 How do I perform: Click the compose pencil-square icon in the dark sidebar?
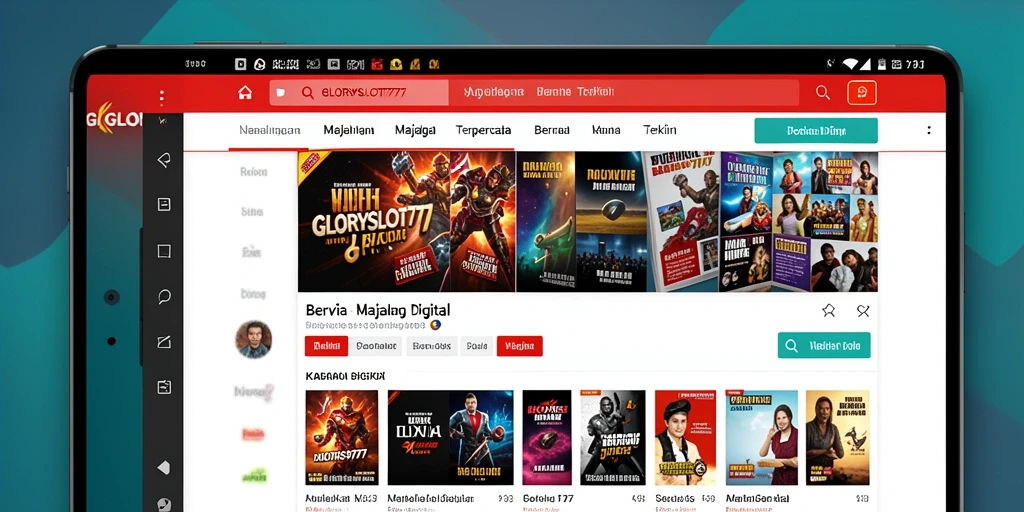(x=165, y=342)
